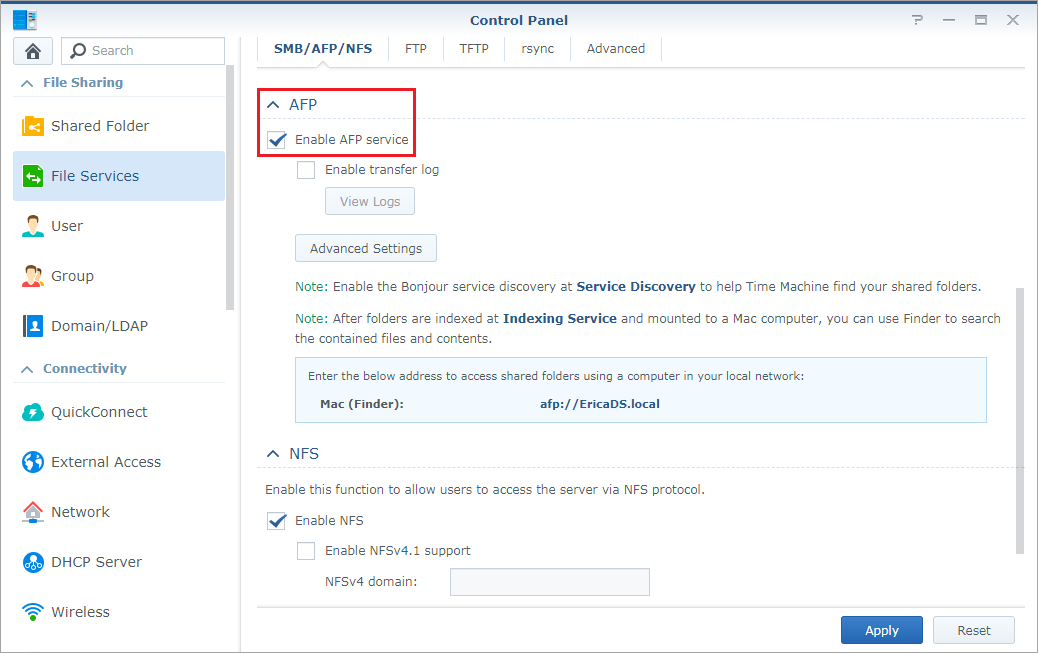Click the main panel vertical scrollbar
The height and width of the screenshot is (653, 1038).
[1019, 421]
